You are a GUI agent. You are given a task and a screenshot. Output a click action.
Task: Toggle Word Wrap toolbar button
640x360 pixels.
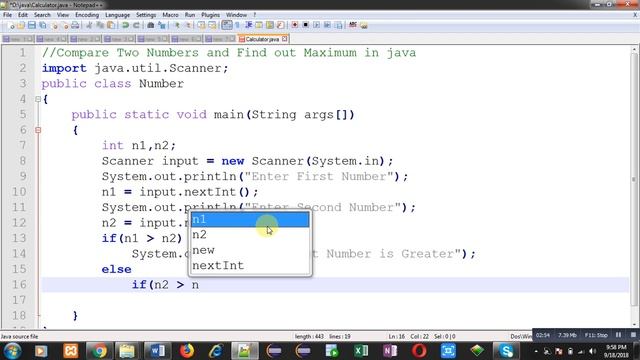click(227, 25)
